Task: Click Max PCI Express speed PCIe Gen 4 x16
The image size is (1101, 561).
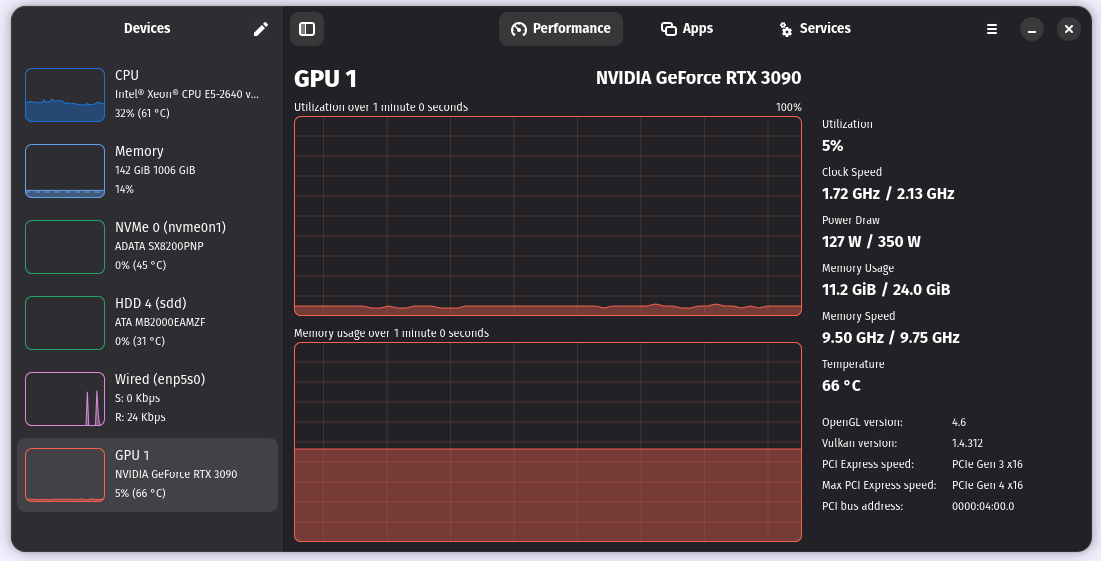Action: pyautogui.click(x=987, y=485)
